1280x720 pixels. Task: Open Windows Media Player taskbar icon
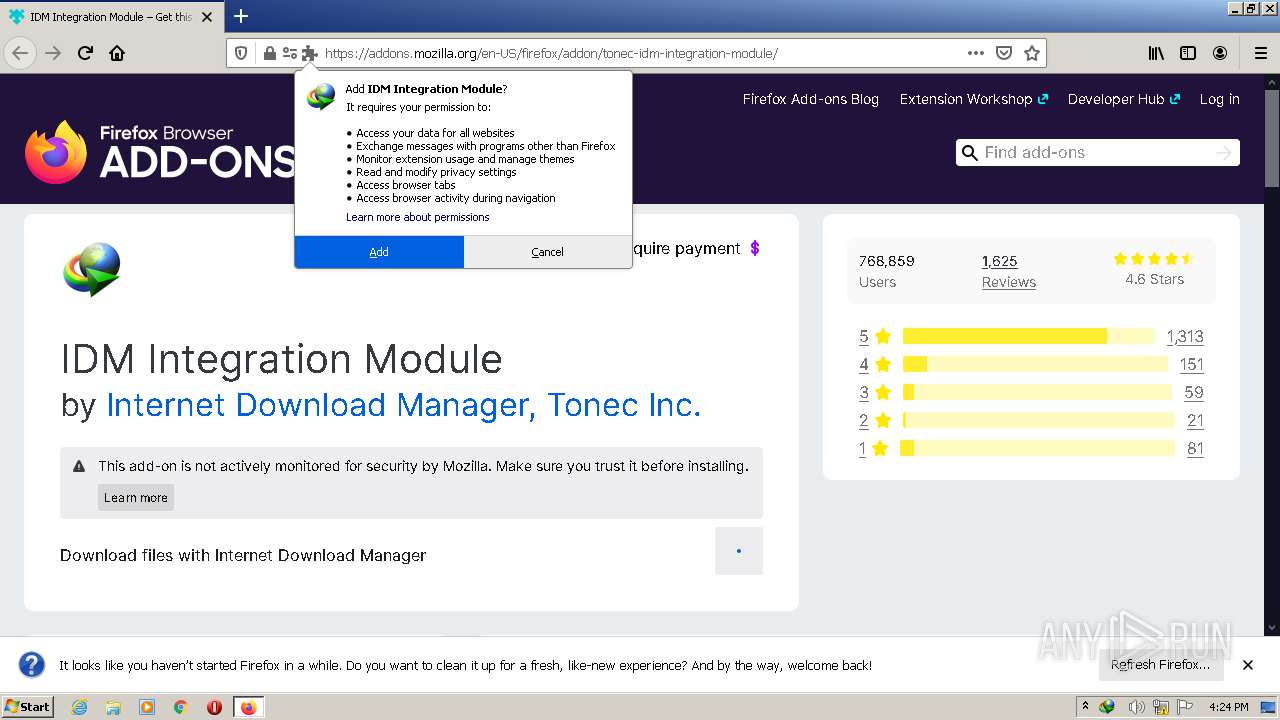click(x=147, y=707)
